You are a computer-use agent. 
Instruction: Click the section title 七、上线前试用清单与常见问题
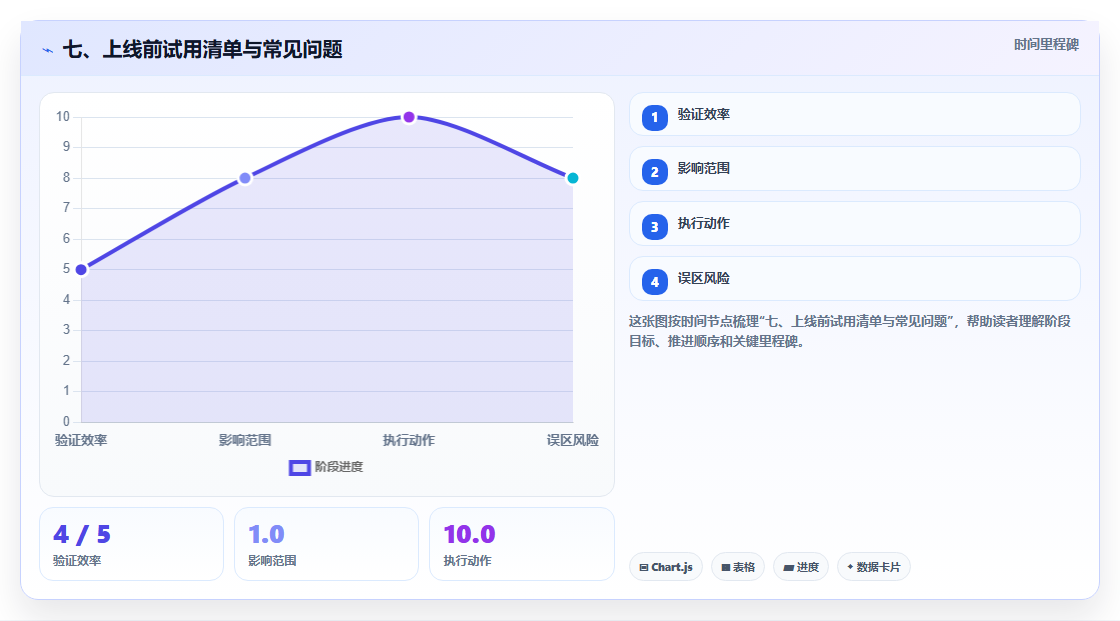[x=203, y=49]
